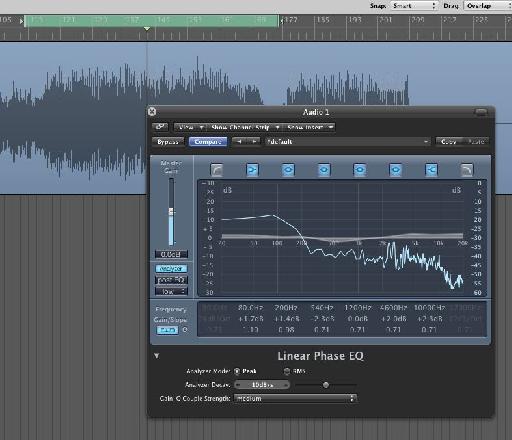Click the 10000Hz frequency value

[x=429, y=308]
